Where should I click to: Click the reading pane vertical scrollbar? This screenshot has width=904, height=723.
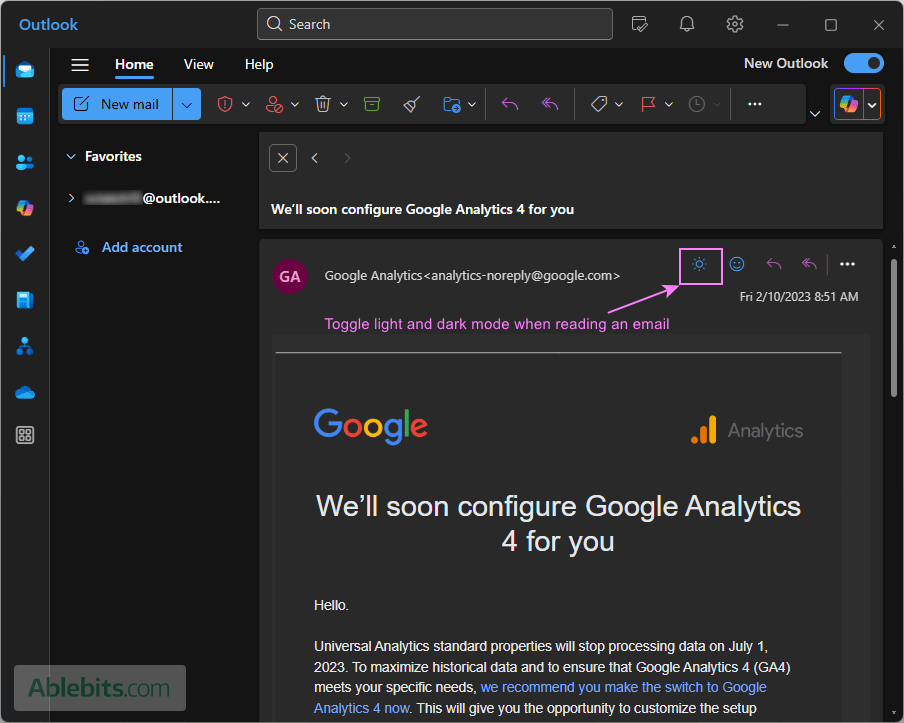point(894,329)
